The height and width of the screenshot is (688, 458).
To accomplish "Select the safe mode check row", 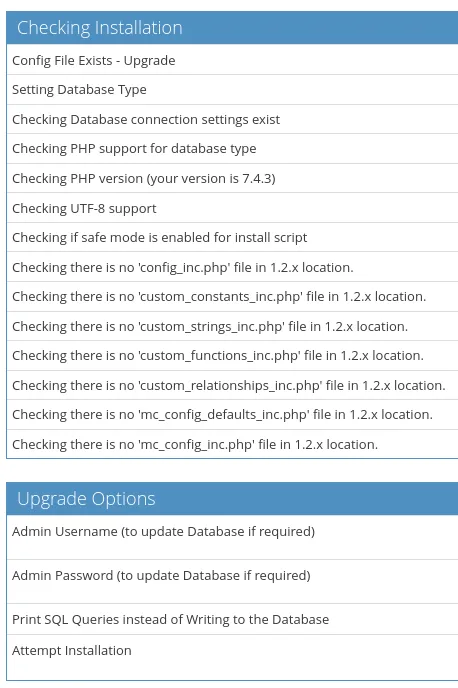I will tap(232, 237).
